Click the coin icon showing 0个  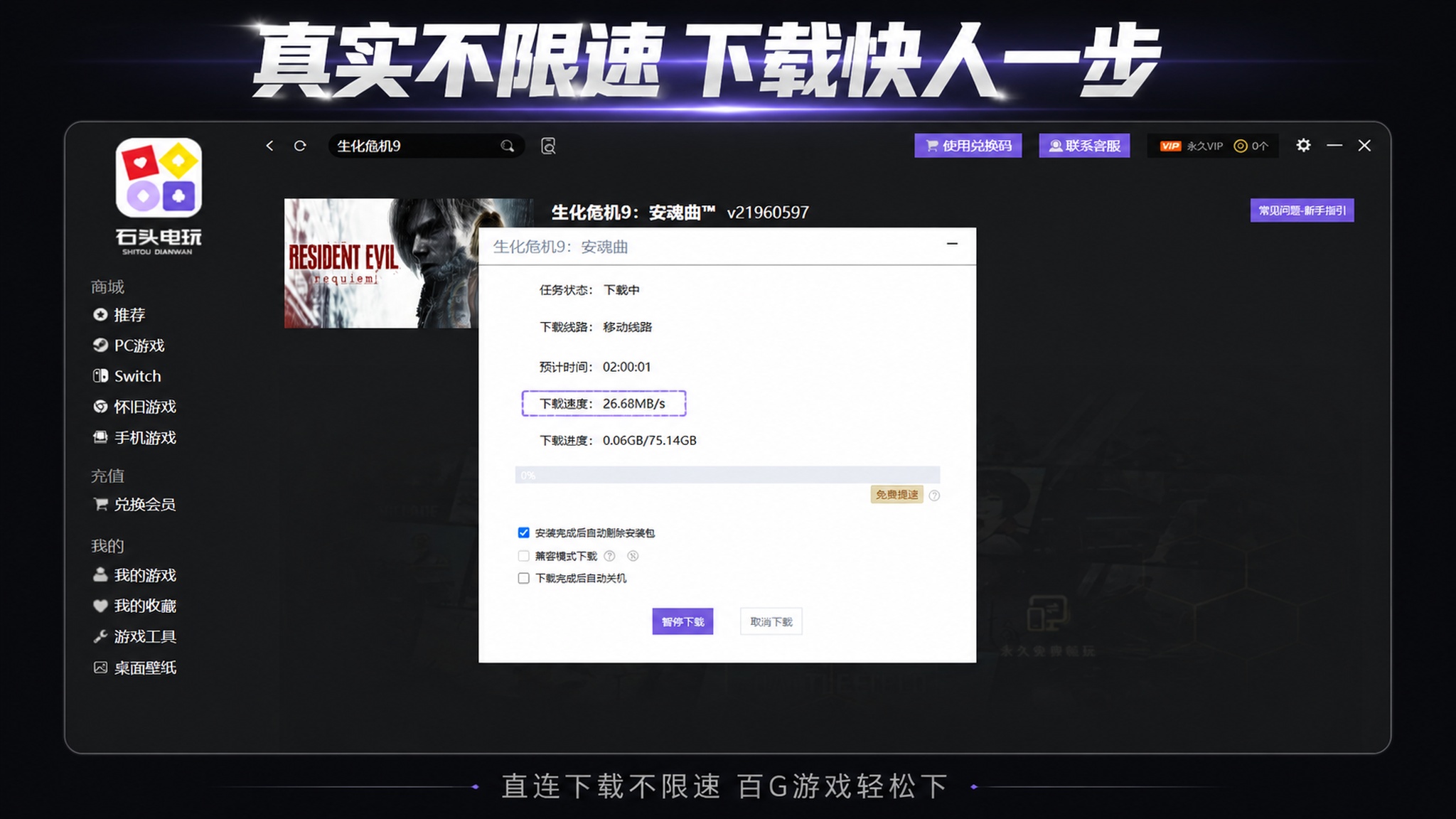pos(1241,146)
